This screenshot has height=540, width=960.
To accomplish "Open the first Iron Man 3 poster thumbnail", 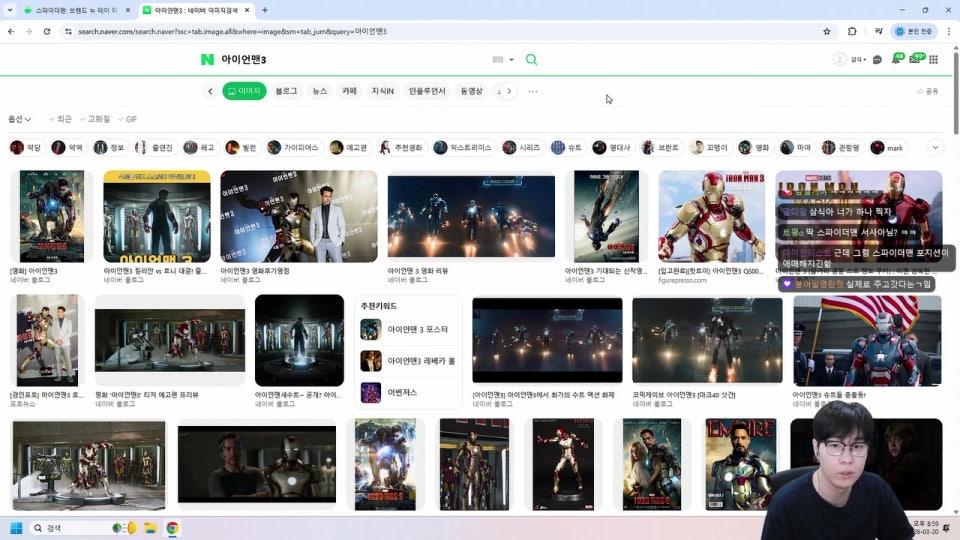I will 51,216.
